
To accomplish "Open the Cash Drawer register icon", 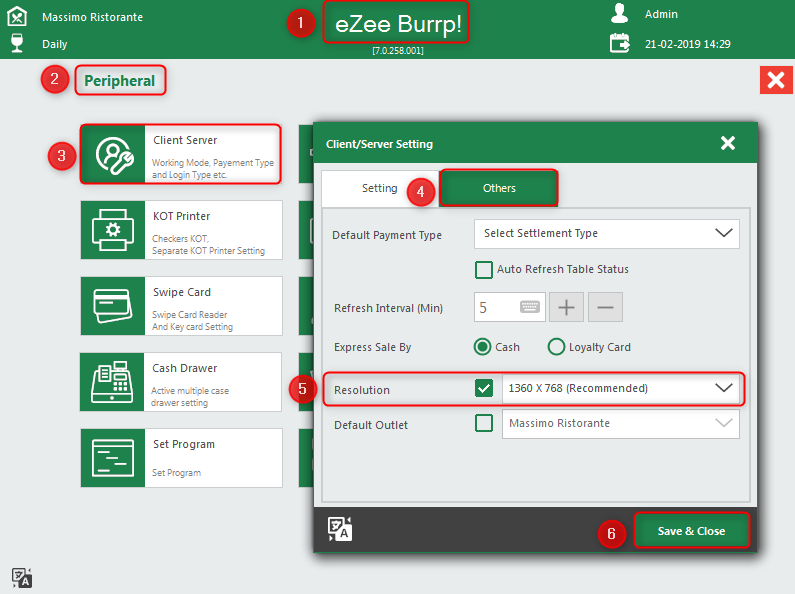I will pyautogui.click(x=112, y=382).
